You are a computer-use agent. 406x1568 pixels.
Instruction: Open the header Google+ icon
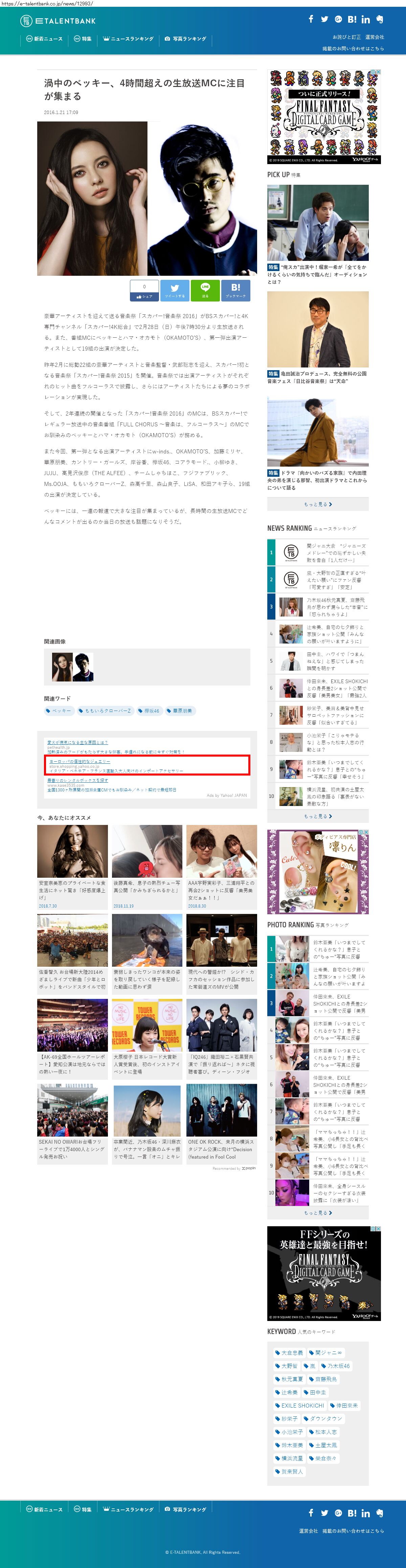tap(338, 19)
